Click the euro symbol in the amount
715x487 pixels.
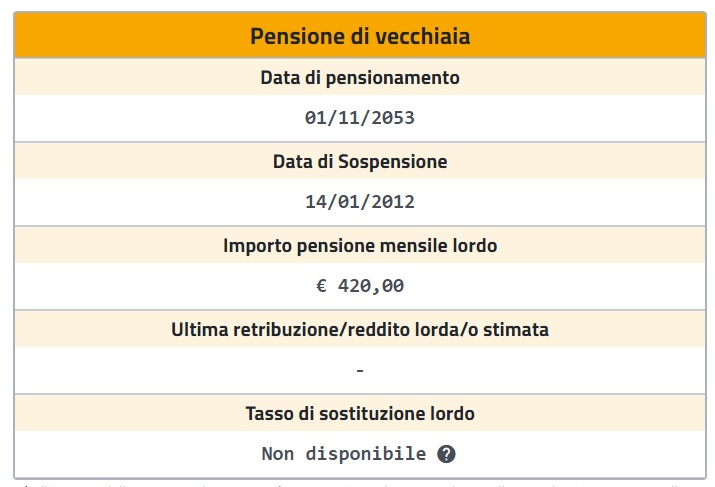321,286
